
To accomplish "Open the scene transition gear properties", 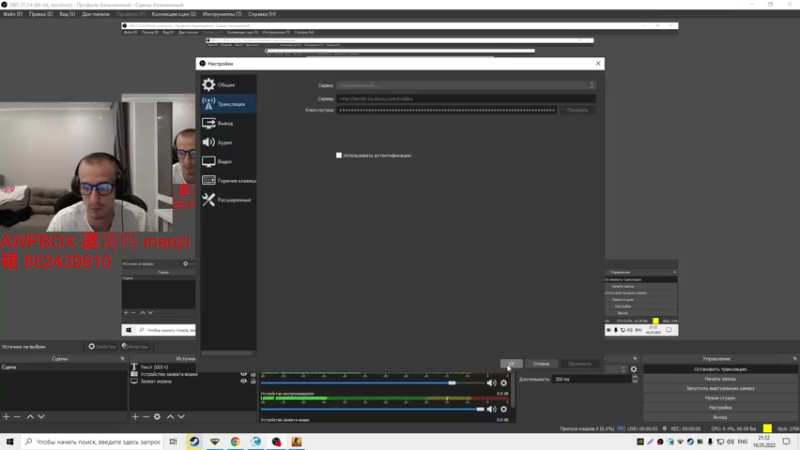I will click(634, 369).
